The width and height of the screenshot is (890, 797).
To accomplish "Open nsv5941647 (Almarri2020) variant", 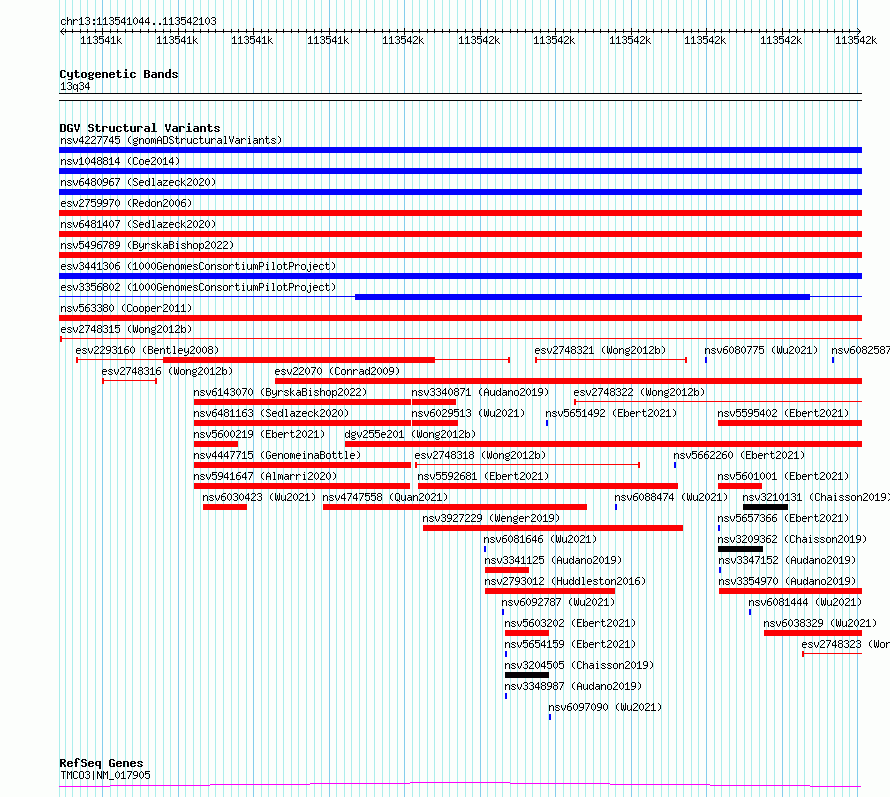I will coord(265,476).
